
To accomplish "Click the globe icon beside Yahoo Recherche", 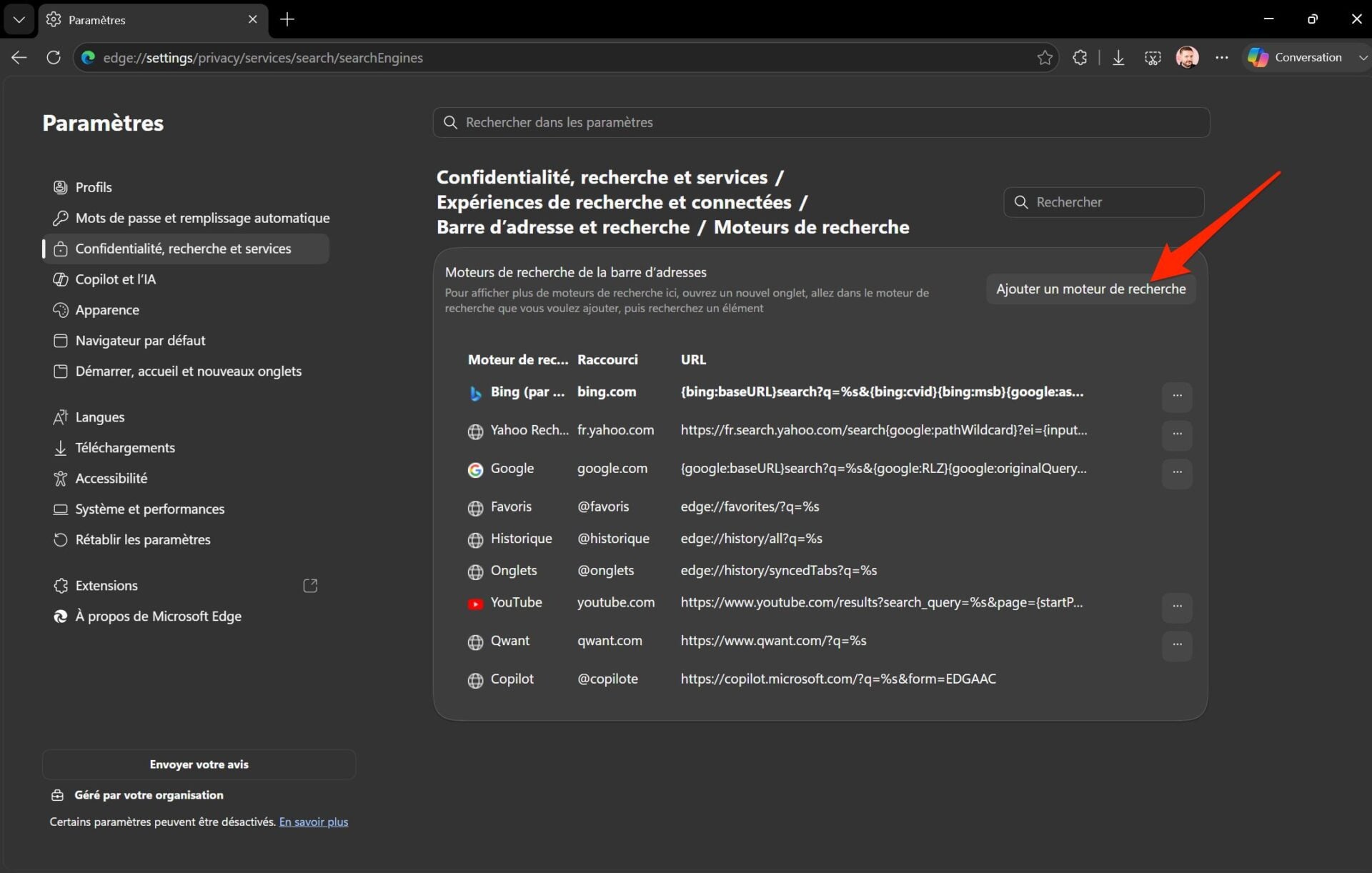I will pos(475,431).
